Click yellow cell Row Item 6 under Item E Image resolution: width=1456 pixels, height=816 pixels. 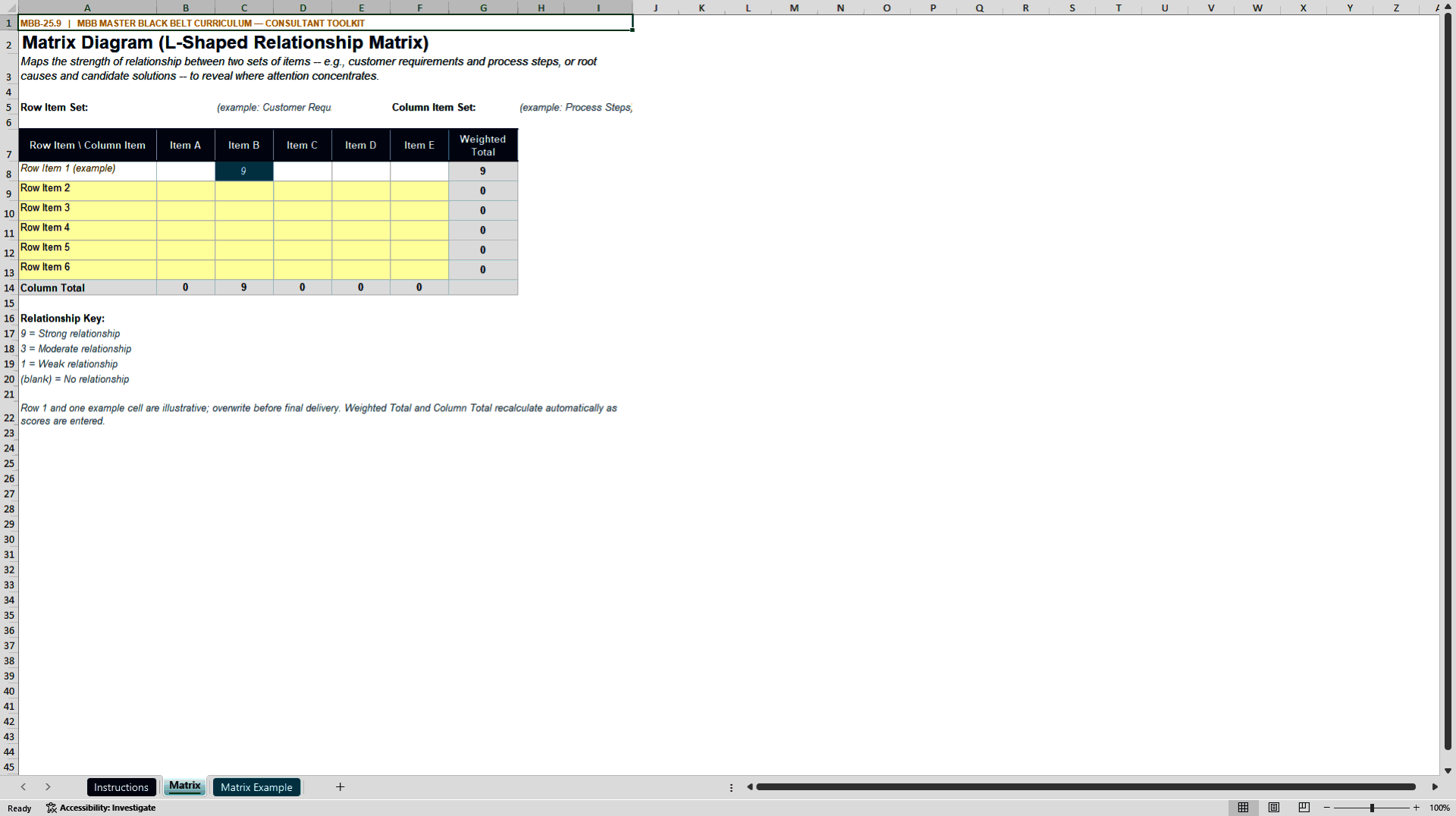tap(419, 270)
